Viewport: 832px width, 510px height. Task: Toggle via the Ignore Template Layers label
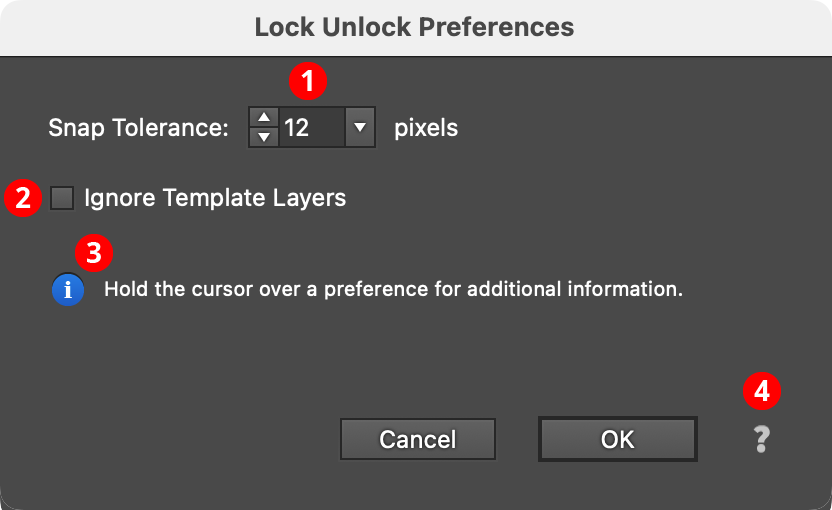pos(215,198)
